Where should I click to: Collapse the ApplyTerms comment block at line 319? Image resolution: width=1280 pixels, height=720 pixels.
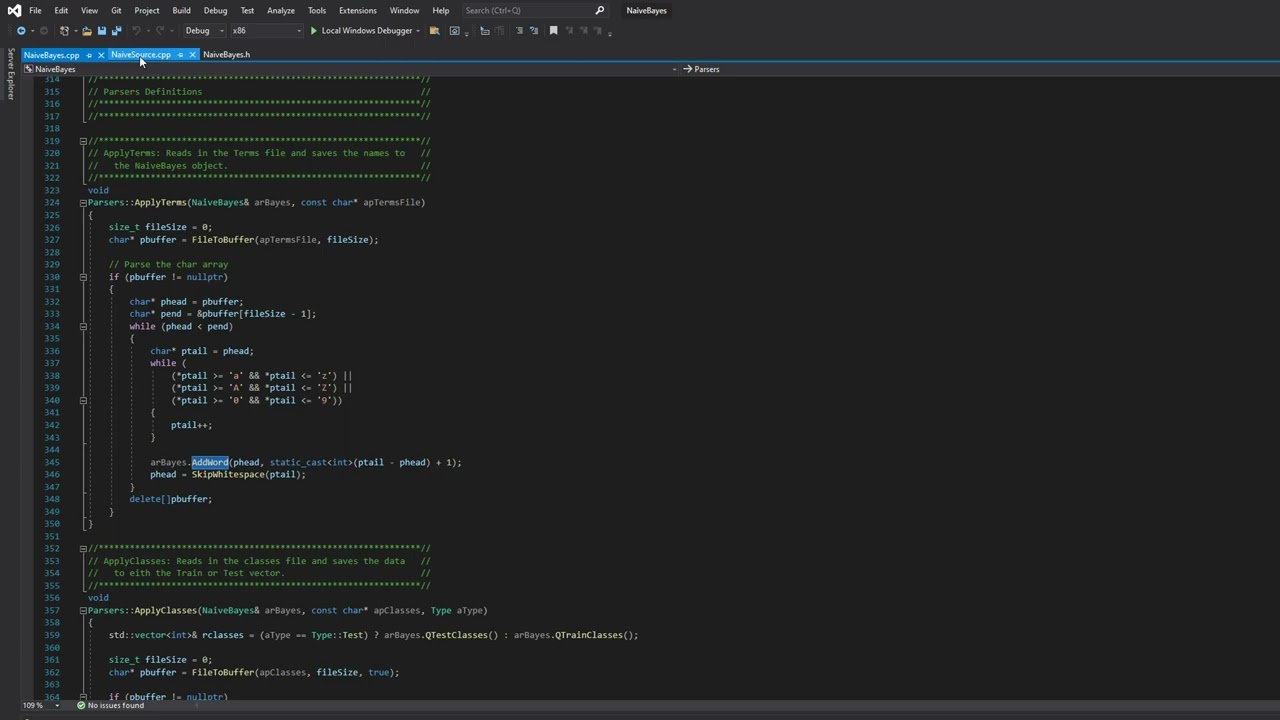(83, 141)
